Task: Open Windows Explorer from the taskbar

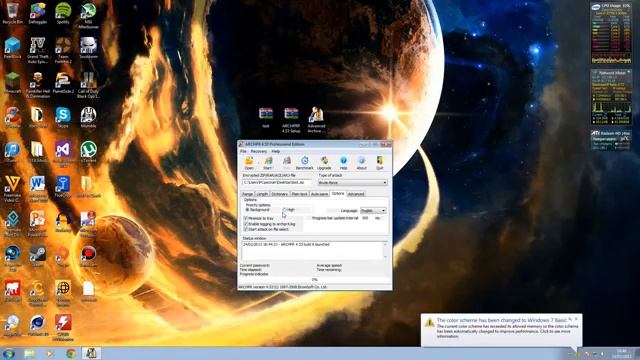Action: point(29,353)
